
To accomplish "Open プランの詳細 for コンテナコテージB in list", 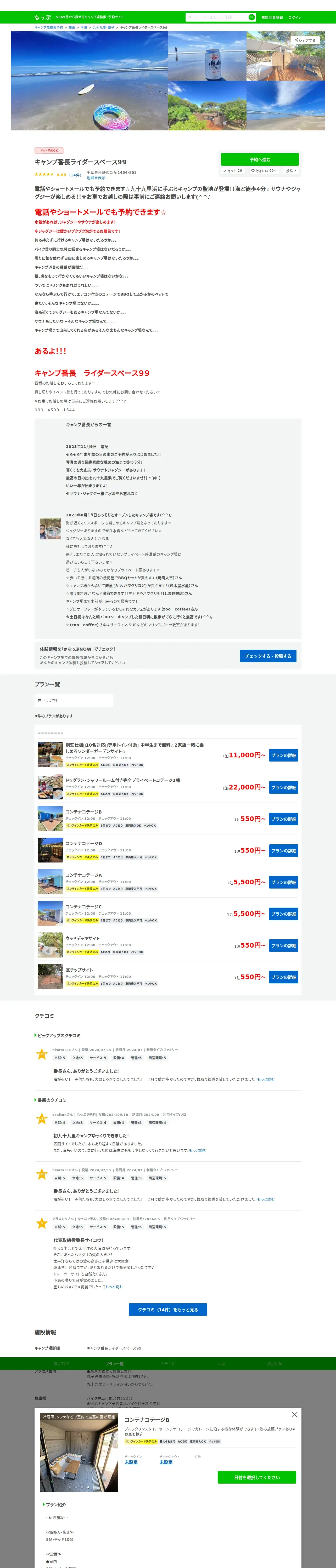I will click(x=284, y=819).
